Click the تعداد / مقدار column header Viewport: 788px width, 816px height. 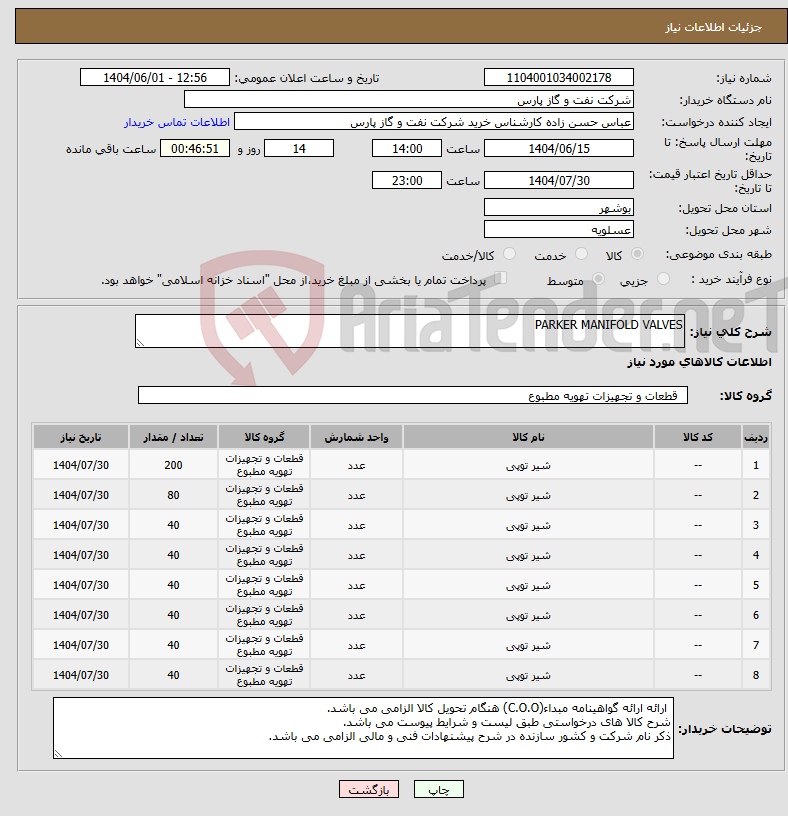tap(173, 437)
